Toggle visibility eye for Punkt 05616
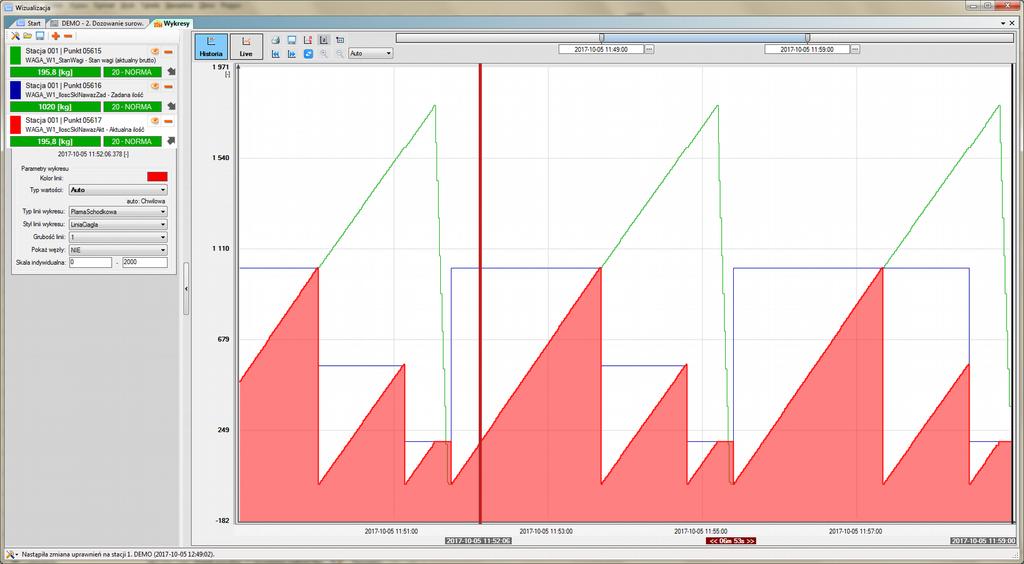 point(155,86)
